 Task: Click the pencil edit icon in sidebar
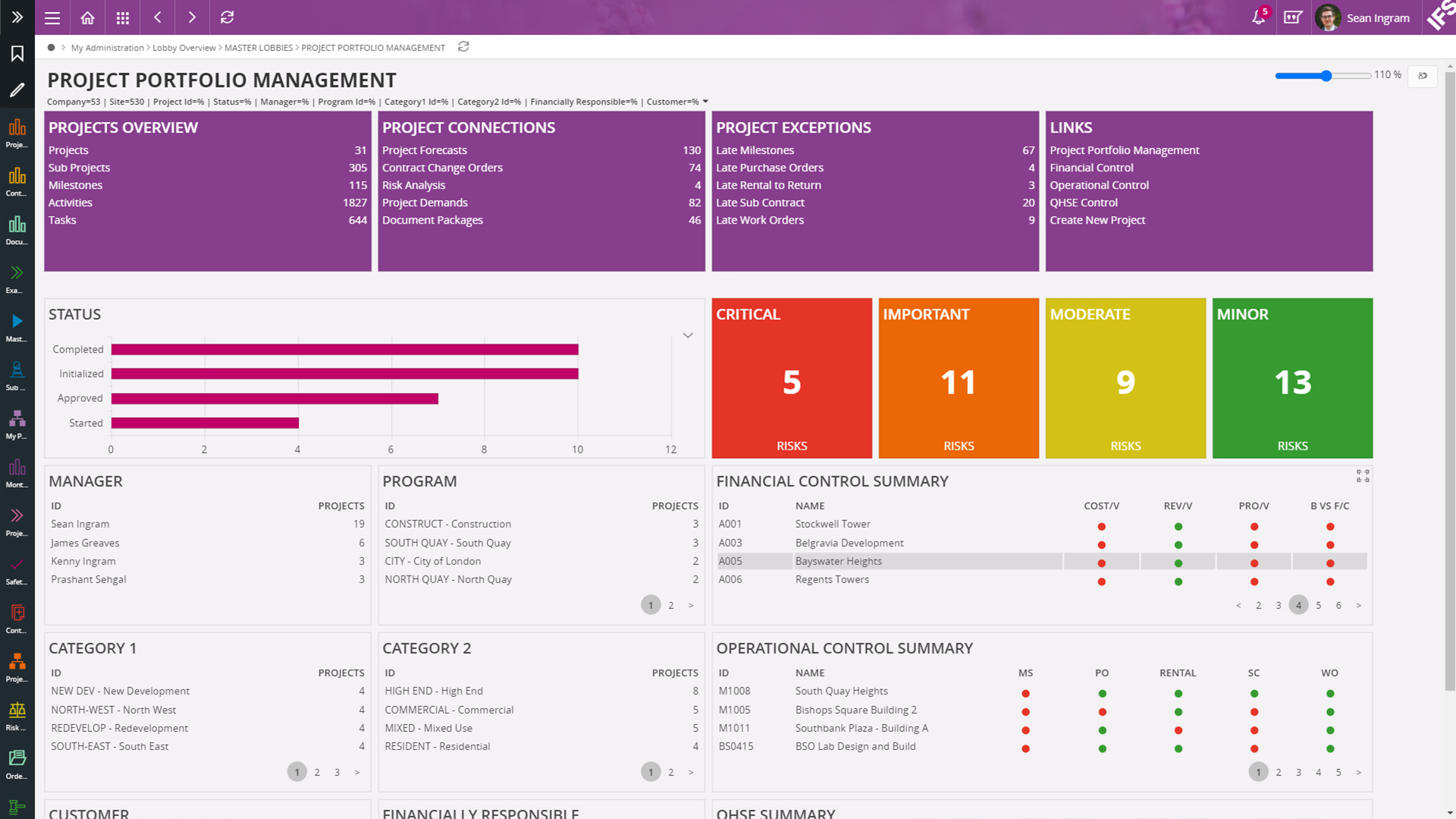point(17,90)
